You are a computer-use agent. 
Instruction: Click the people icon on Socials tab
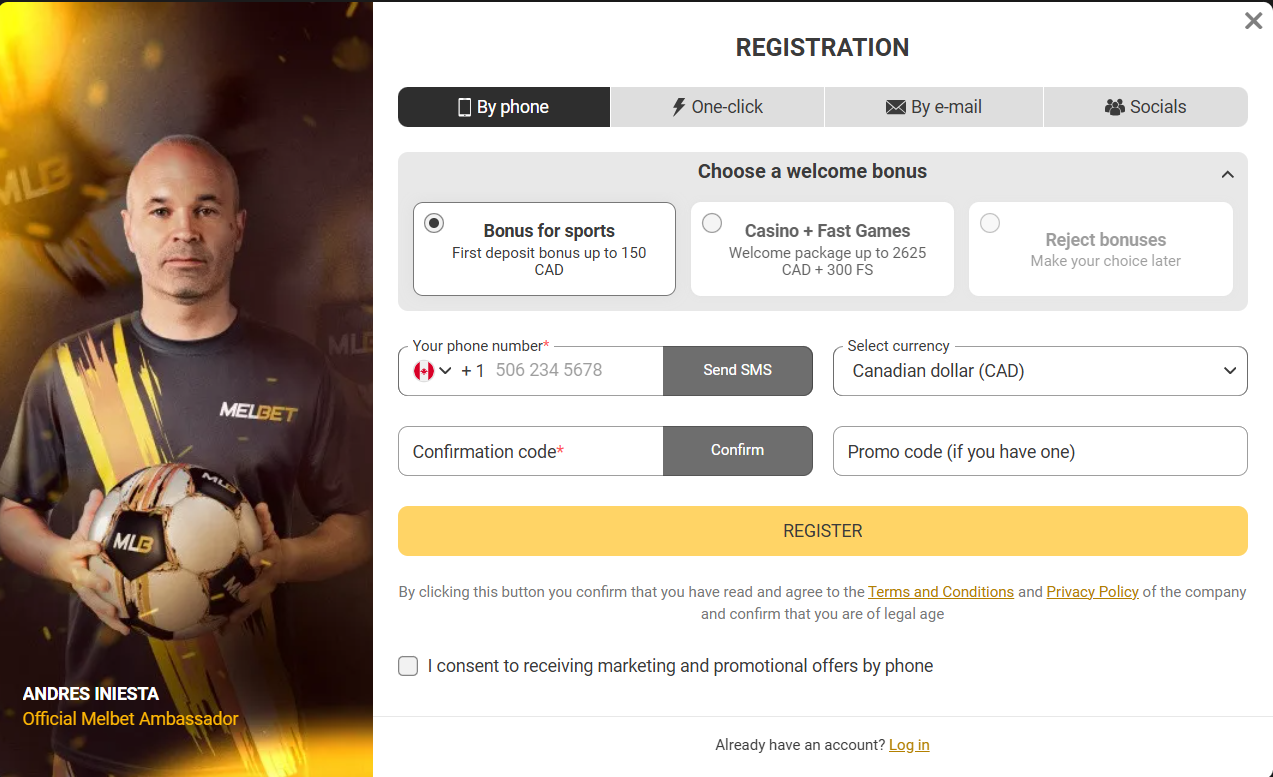[1114, 106]
